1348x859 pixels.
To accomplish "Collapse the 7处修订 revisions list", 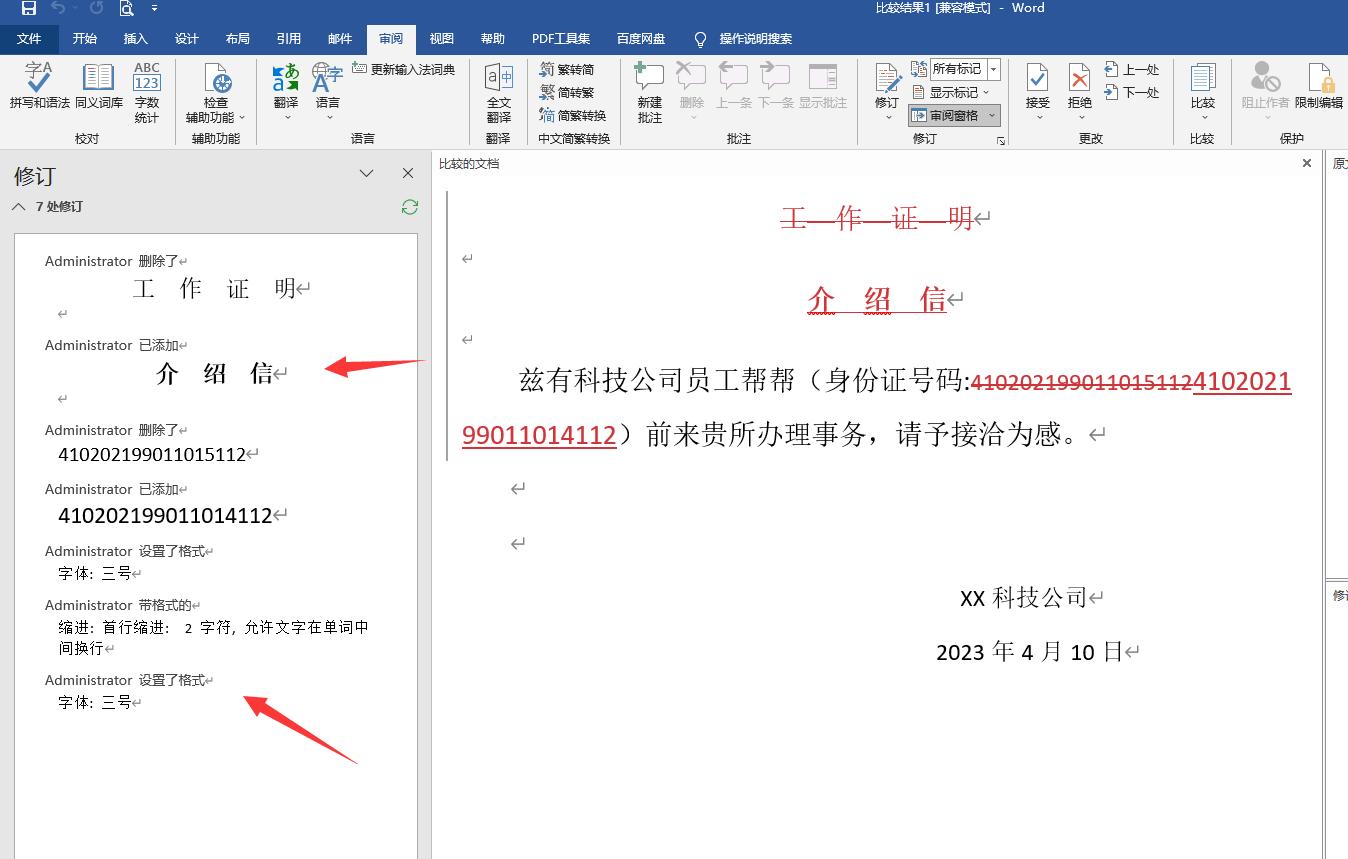I will 18,207.
